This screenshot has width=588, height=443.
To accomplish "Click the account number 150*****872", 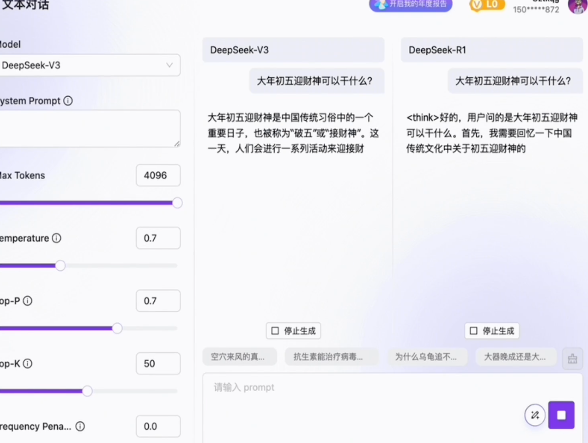I will [x=536, y=10].
